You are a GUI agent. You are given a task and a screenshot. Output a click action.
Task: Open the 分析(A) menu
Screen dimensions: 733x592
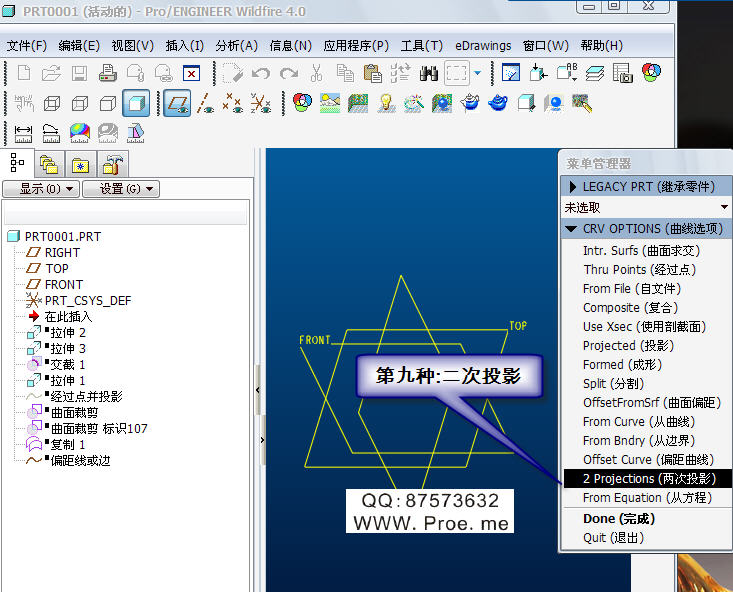pos(237,46)
